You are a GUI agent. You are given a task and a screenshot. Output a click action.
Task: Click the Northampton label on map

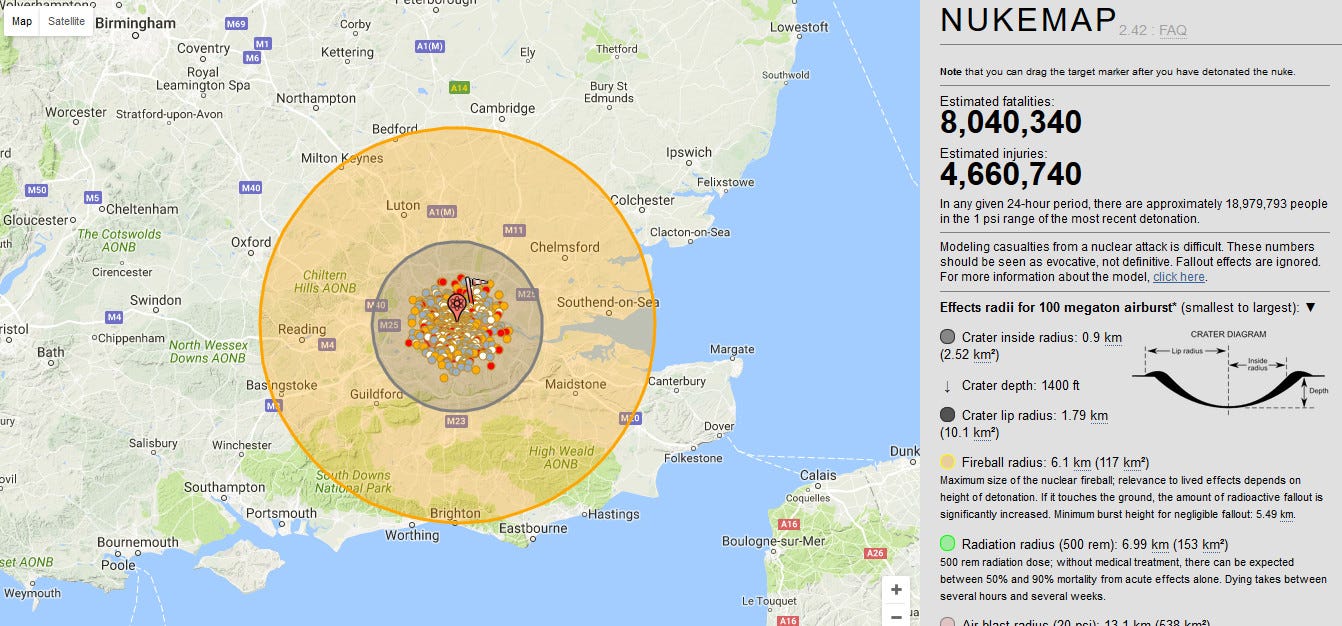click(316, 98)
